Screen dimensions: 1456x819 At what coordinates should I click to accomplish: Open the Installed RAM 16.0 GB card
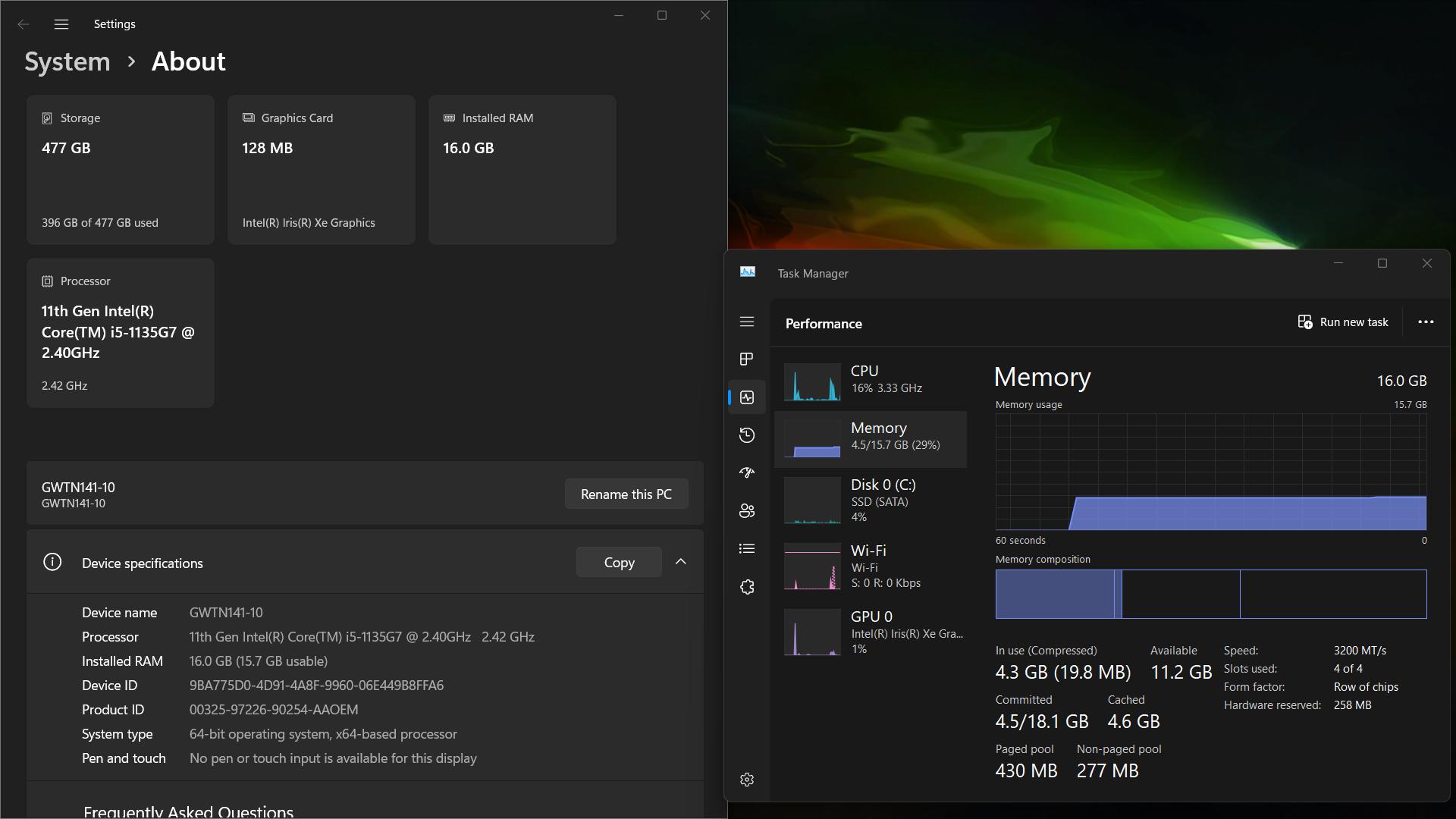tap(522, 170)
